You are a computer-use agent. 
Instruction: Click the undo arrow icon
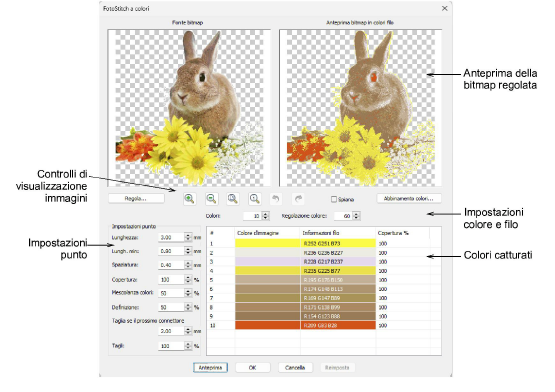coord(276,199)
